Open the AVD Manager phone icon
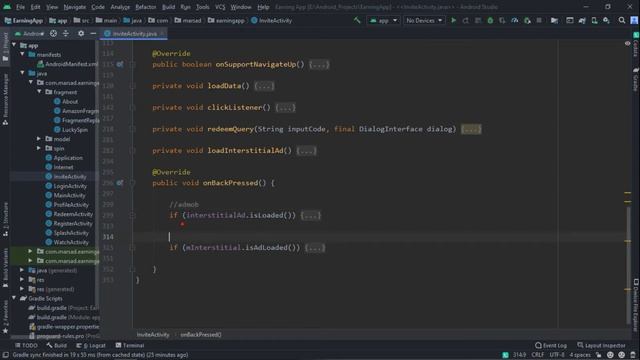The image size is (640, 360). pos(594,20)
